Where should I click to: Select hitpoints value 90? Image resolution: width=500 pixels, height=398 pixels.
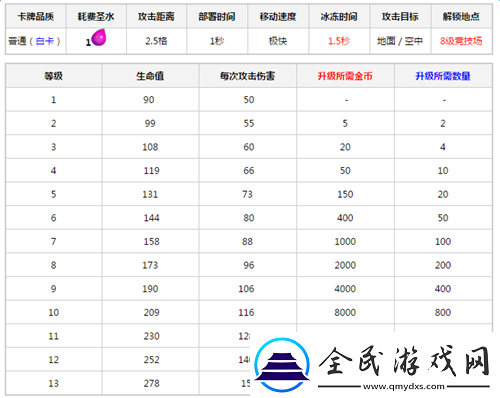tap(149, 100)
